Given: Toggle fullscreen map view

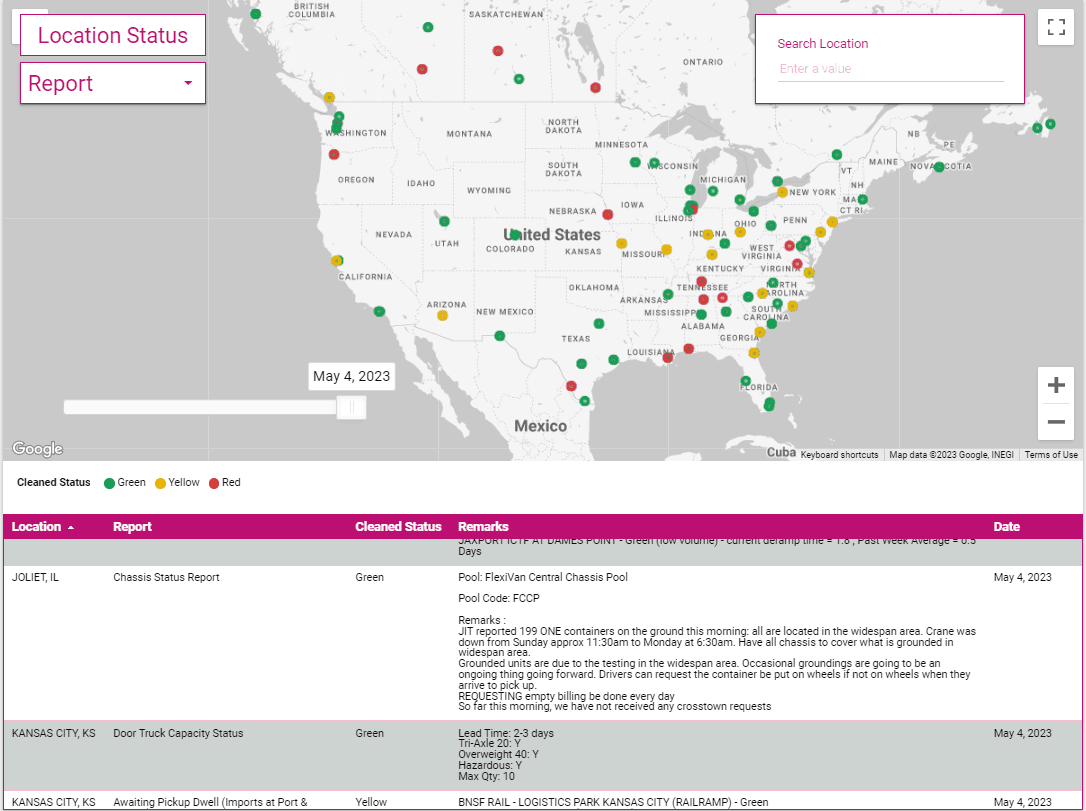Looking at the screenshot, I should point(1056,28).
